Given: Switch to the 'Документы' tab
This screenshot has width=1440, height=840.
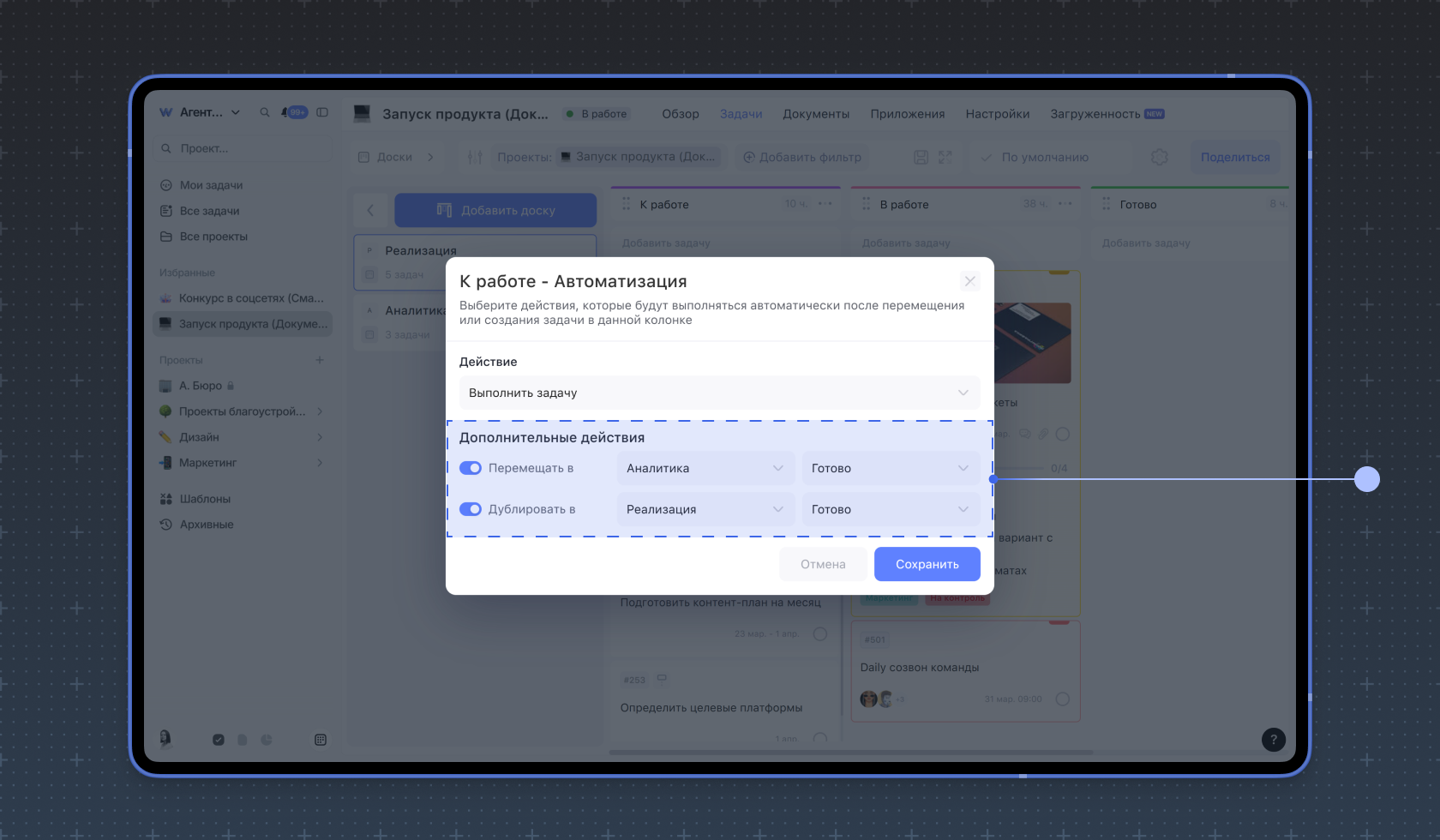Looking at the screenshot, I should (x=815, y=114).
